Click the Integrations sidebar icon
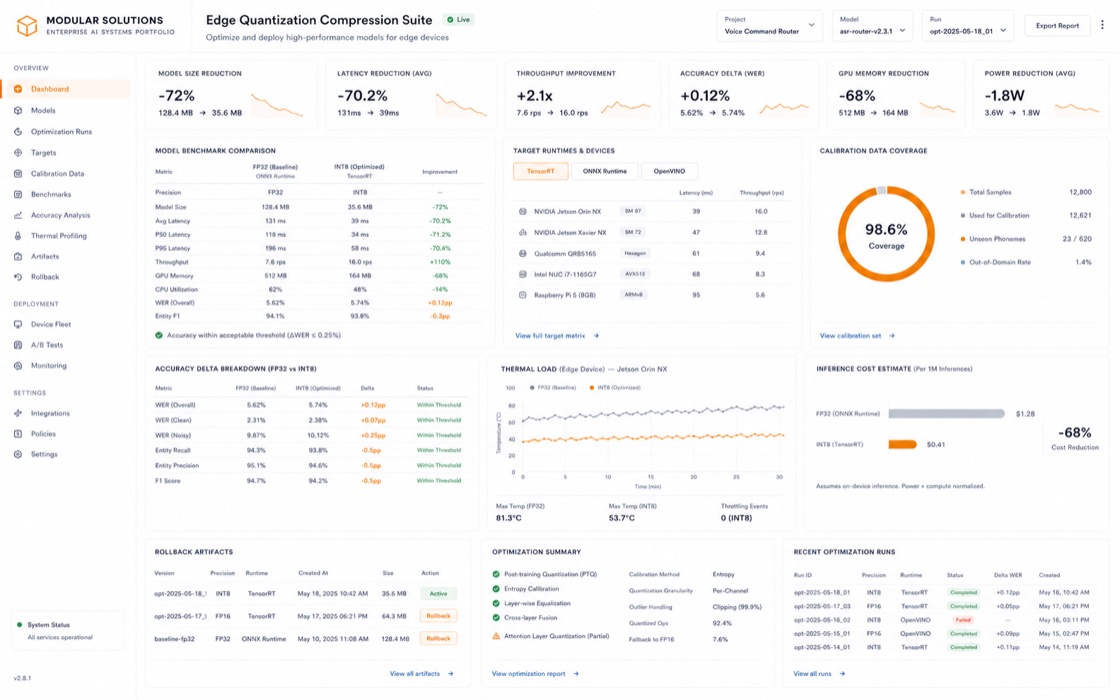 pyautogui.click(x=18, y=414)
